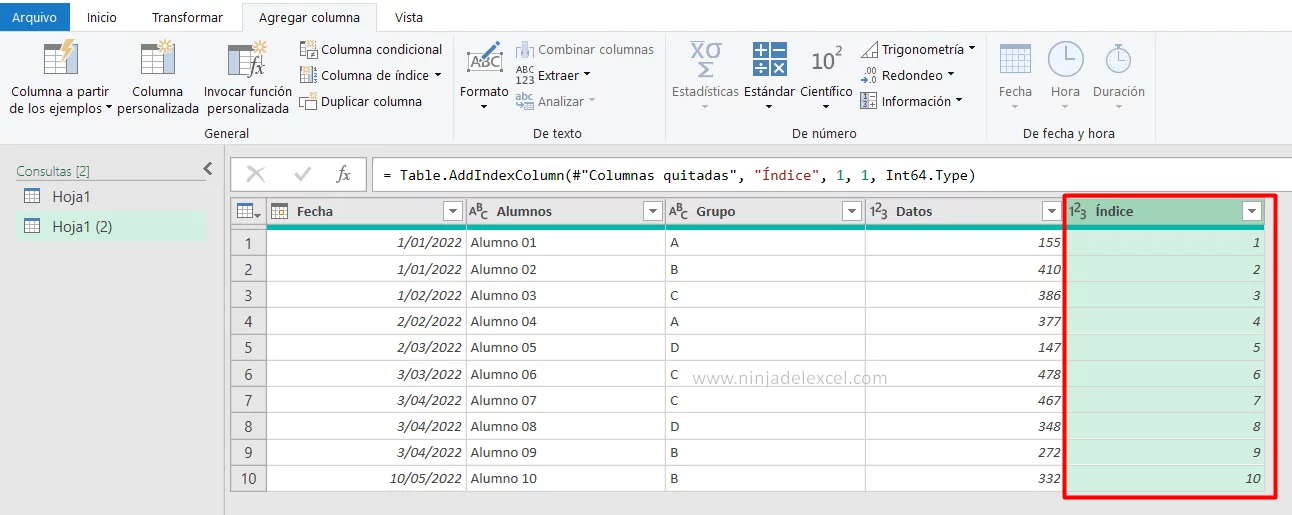The width and height of the screenshot is (1292, 515).
Task: Open the Fecha column filter dropdown
Action: [x=452, y=211]
